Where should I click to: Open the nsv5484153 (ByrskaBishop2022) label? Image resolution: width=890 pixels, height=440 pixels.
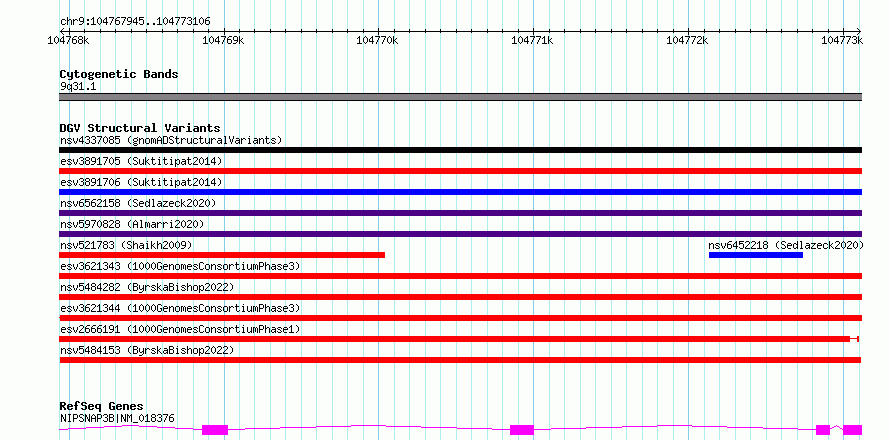pos(147,350)
